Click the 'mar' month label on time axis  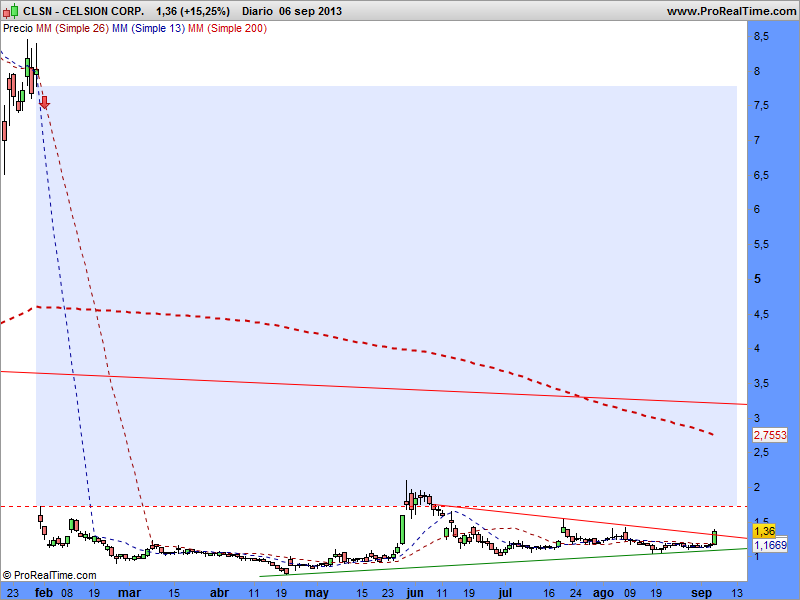coord(129,593)
